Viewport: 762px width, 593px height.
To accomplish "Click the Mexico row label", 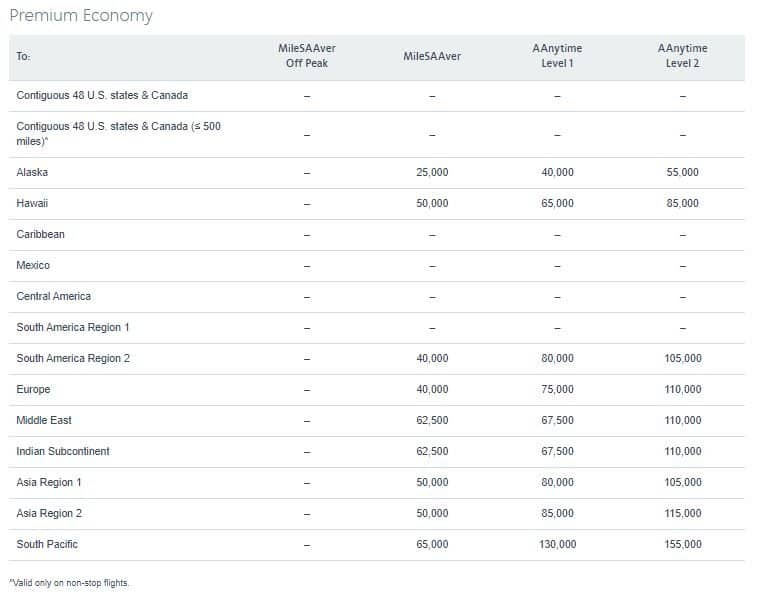I will coord(33,265).
